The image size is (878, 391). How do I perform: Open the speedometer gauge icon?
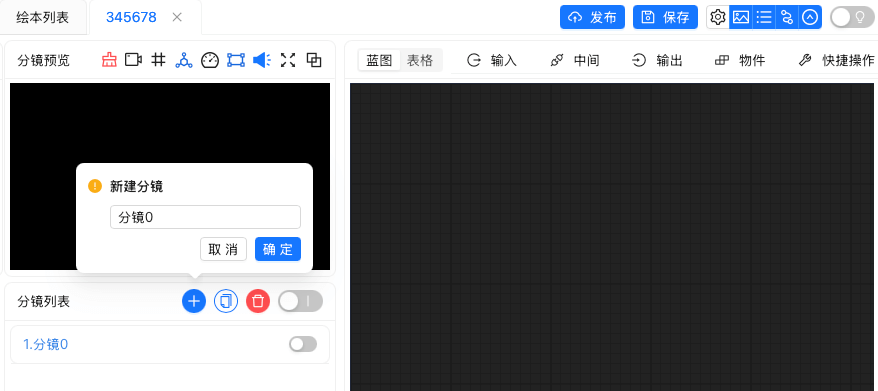(x=209, y=60)
